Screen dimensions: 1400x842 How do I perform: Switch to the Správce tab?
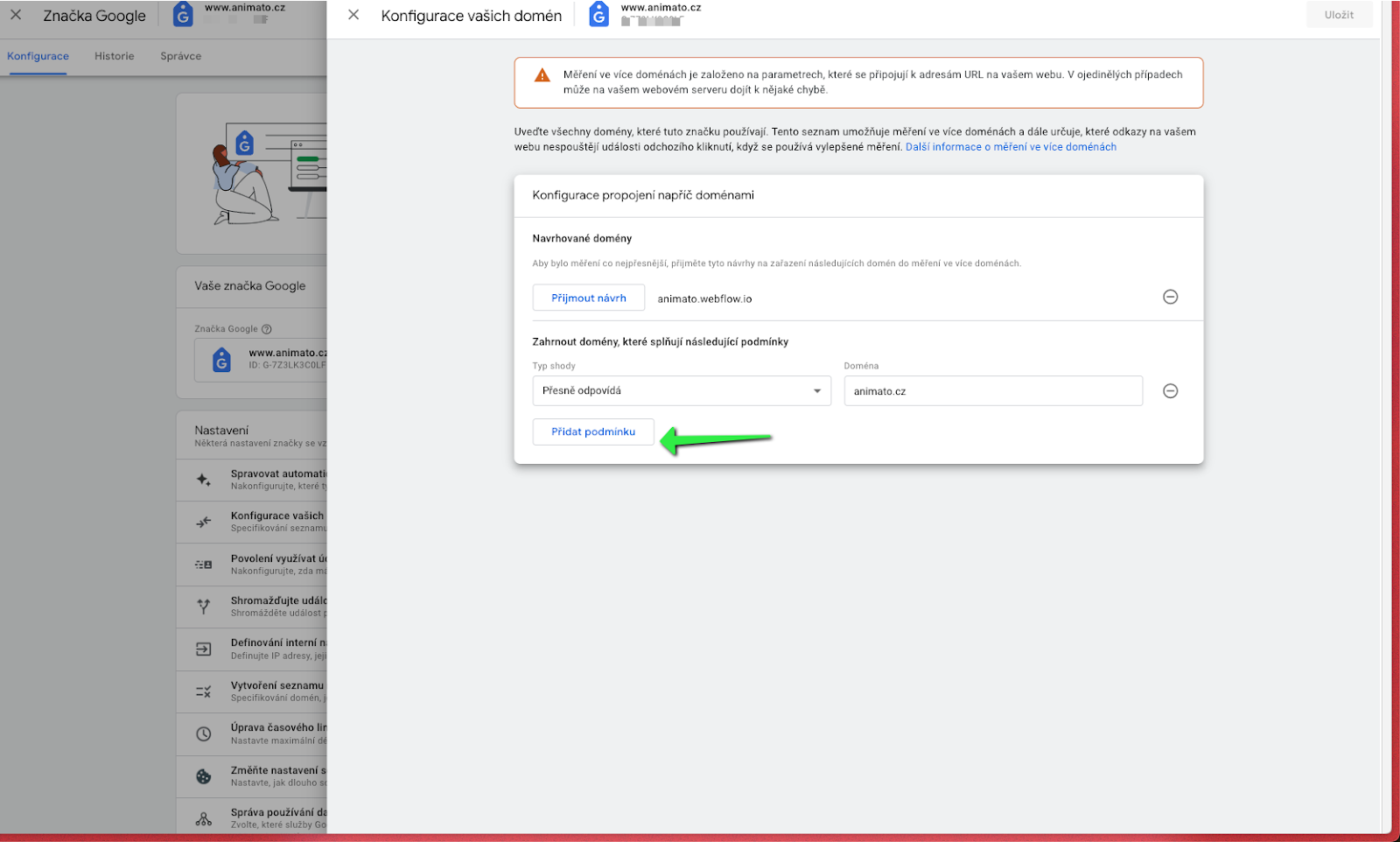181,56
